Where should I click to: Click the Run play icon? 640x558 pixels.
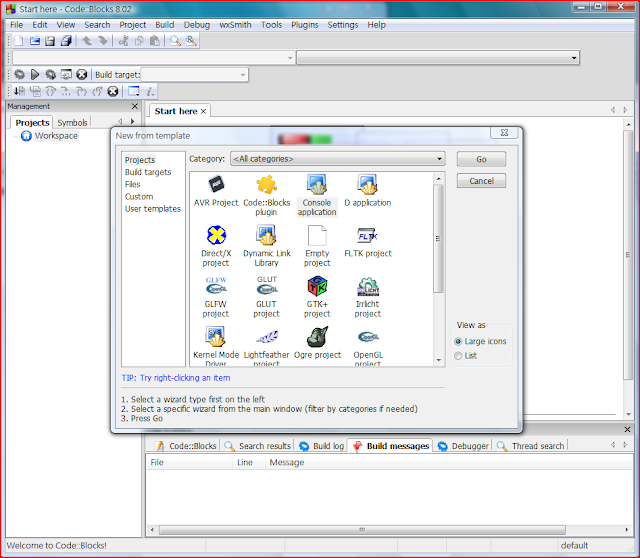click(35, 75)
